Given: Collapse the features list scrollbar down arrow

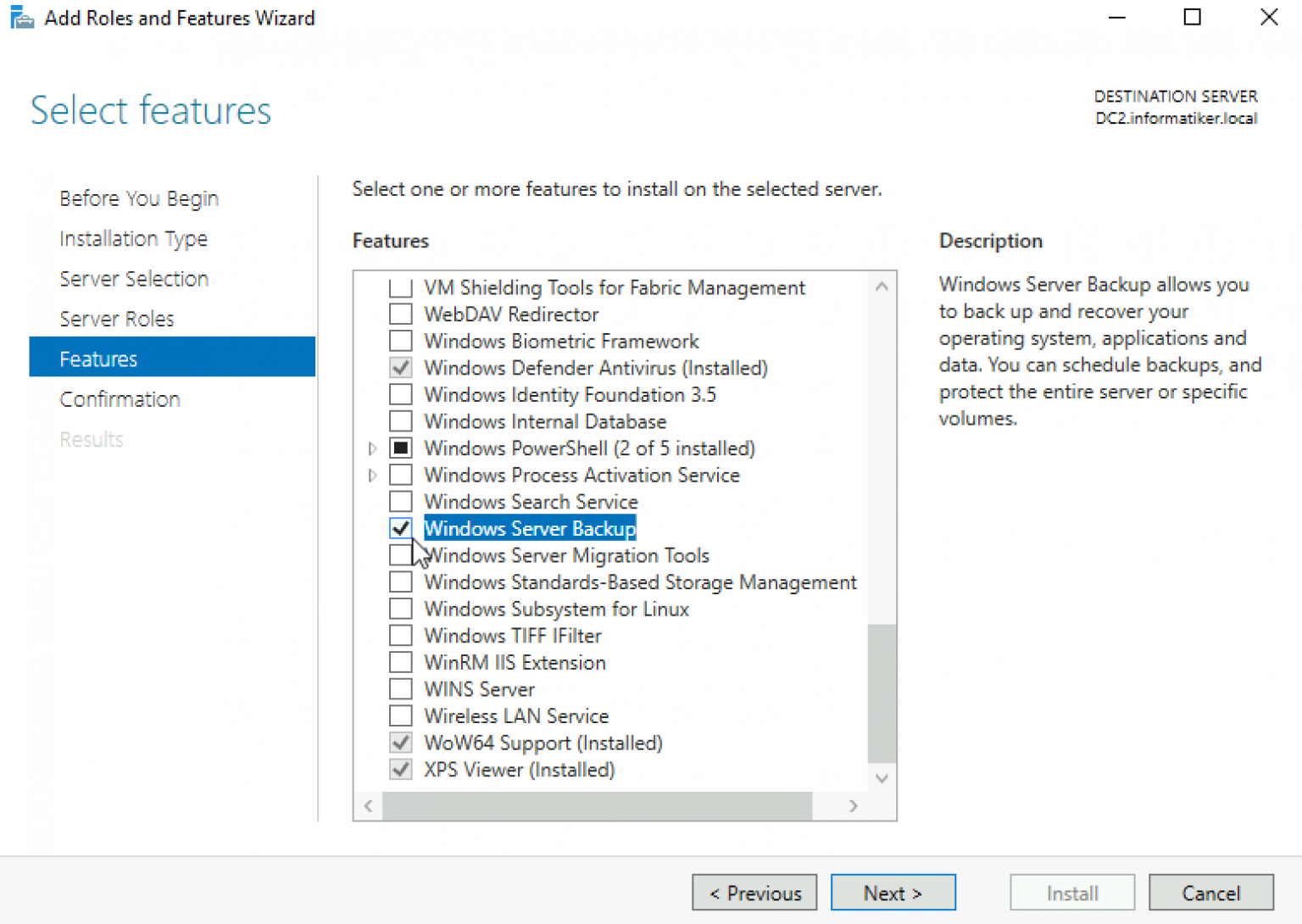Looking at the screenshot, I should pos(882,777).
